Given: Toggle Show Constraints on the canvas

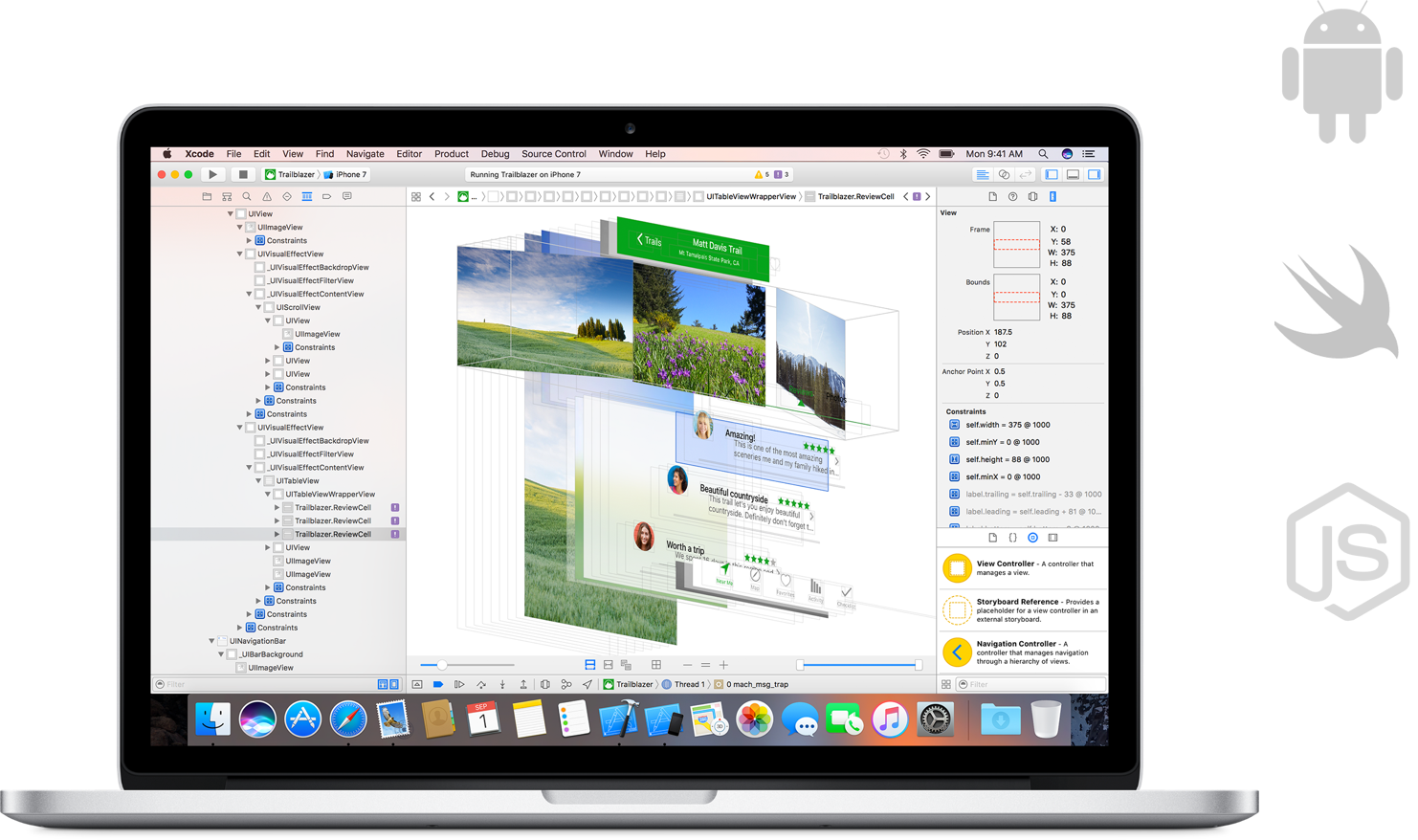Looking at the screenshot, I should 608,665.
